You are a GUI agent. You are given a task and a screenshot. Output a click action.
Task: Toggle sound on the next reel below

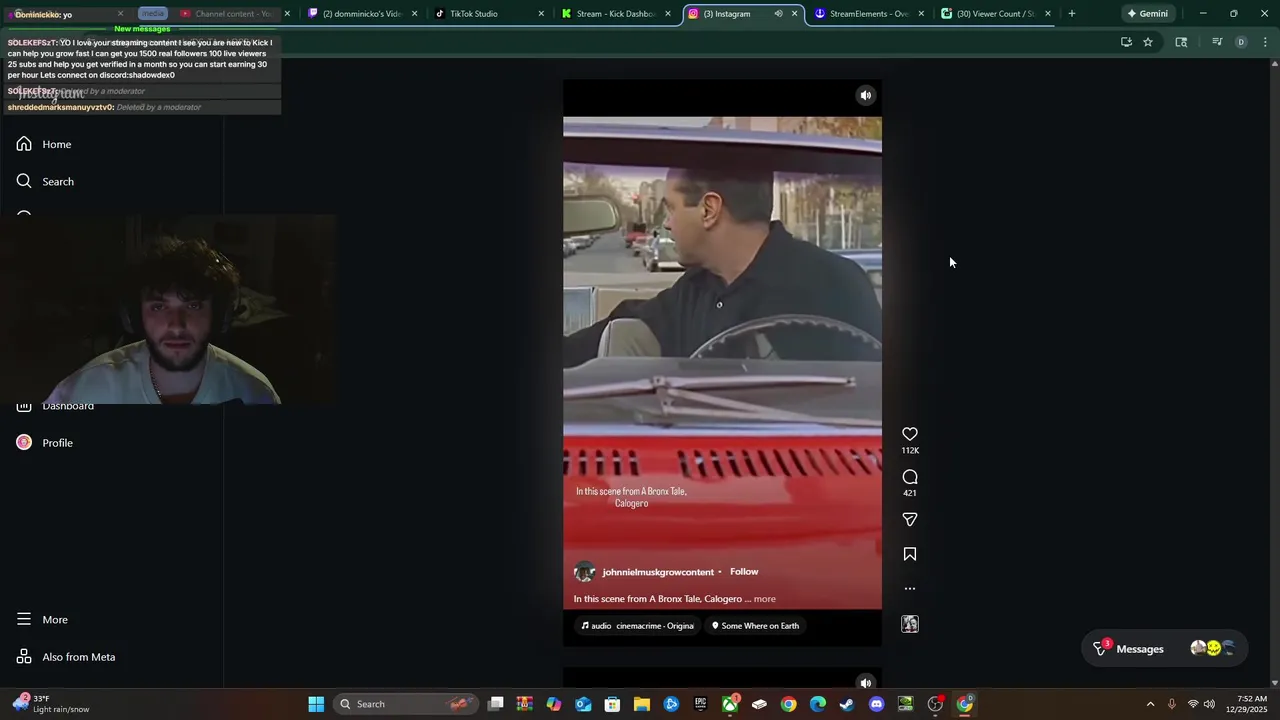pyautogui.click(x=866, y=683)
